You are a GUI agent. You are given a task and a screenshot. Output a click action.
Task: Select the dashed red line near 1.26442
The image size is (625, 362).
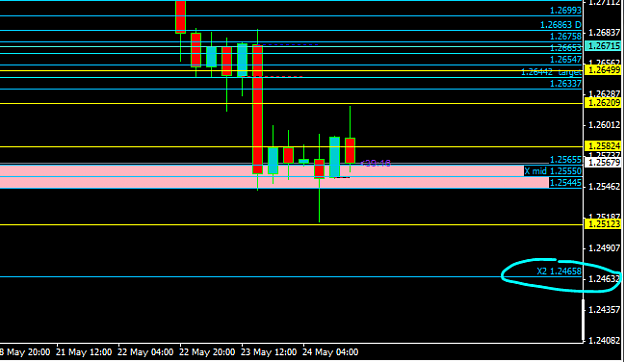pyautogui.click(x=273, y=76)
